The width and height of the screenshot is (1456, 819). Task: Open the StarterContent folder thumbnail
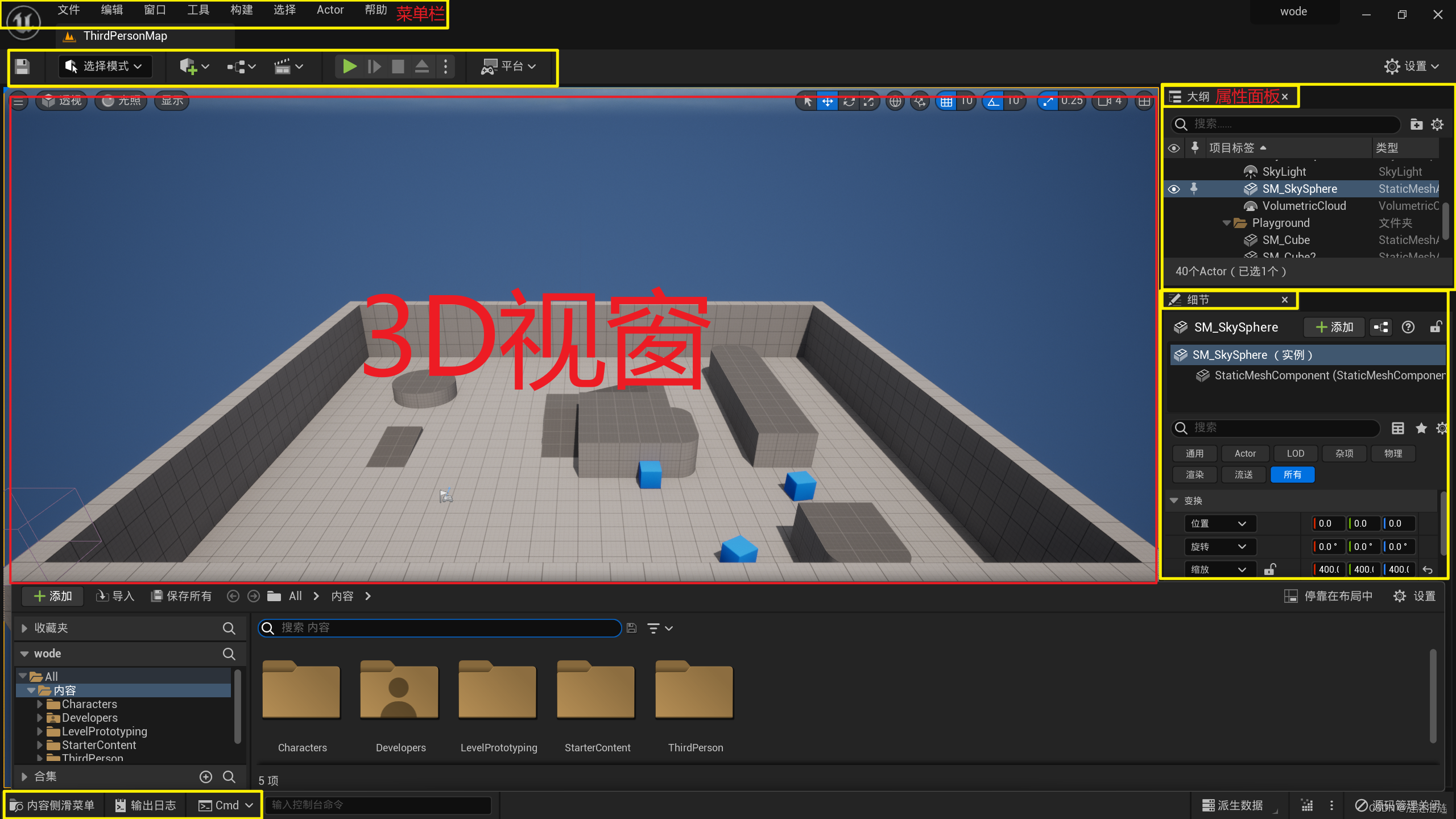[595, 691]
